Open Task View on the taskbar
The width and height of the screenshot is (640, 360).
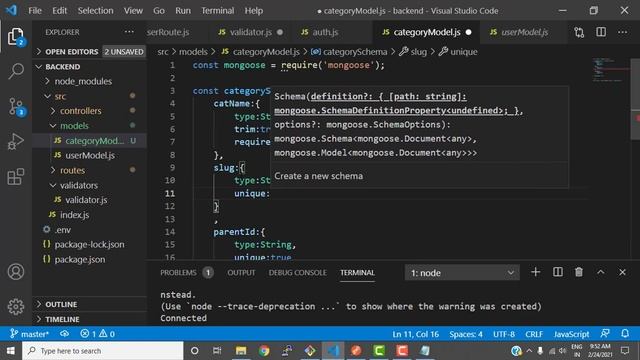click(x=217, y=351)
